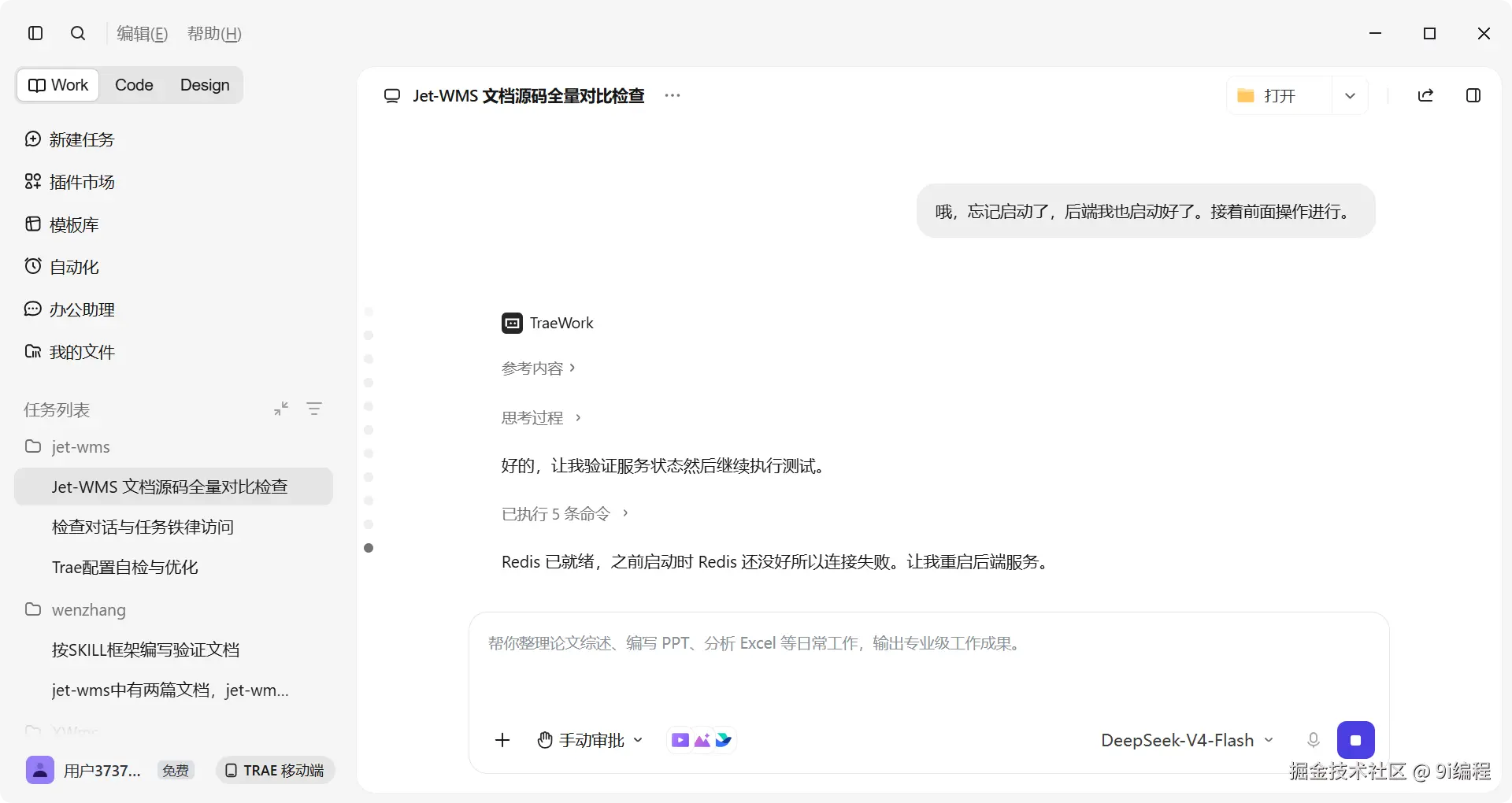
Task: Switch to the Code tab
Action: click(134, 85)
